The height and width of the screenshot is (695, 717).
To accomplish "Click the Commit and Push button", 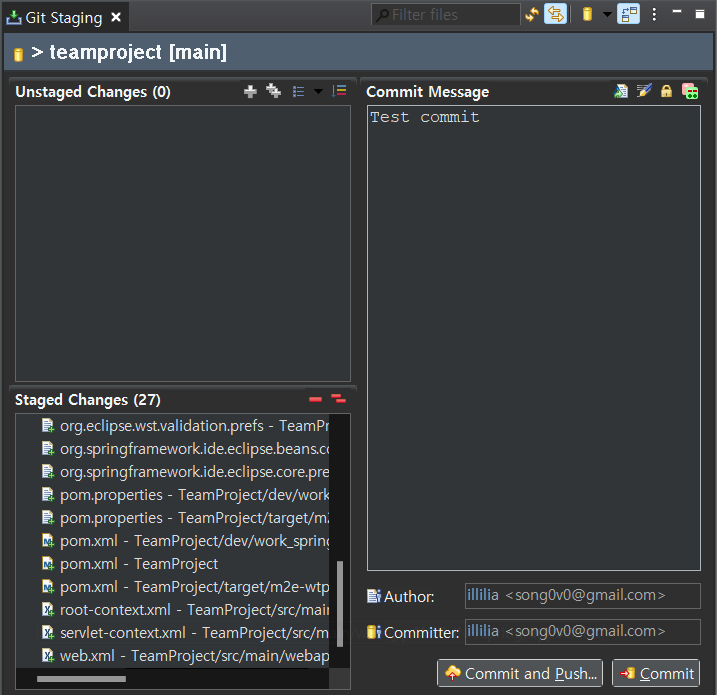I will coord(520,673).
